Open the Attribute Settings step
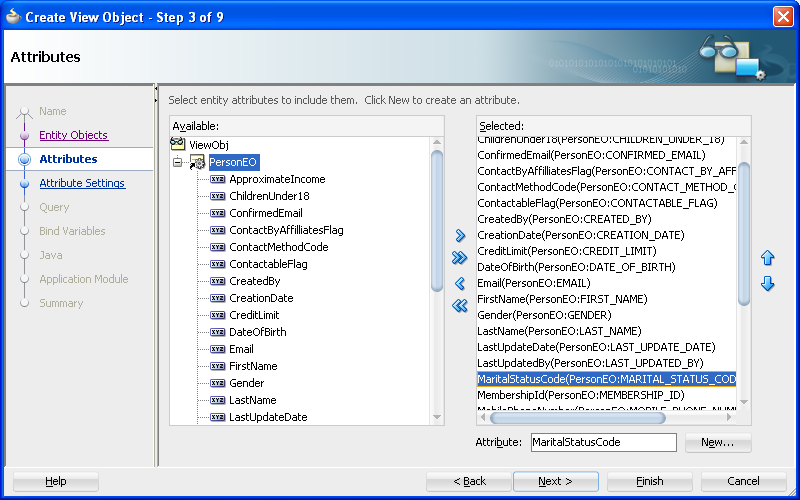This screenshot has width=800, height=500. pyautogui.click(x=82, y=183)
